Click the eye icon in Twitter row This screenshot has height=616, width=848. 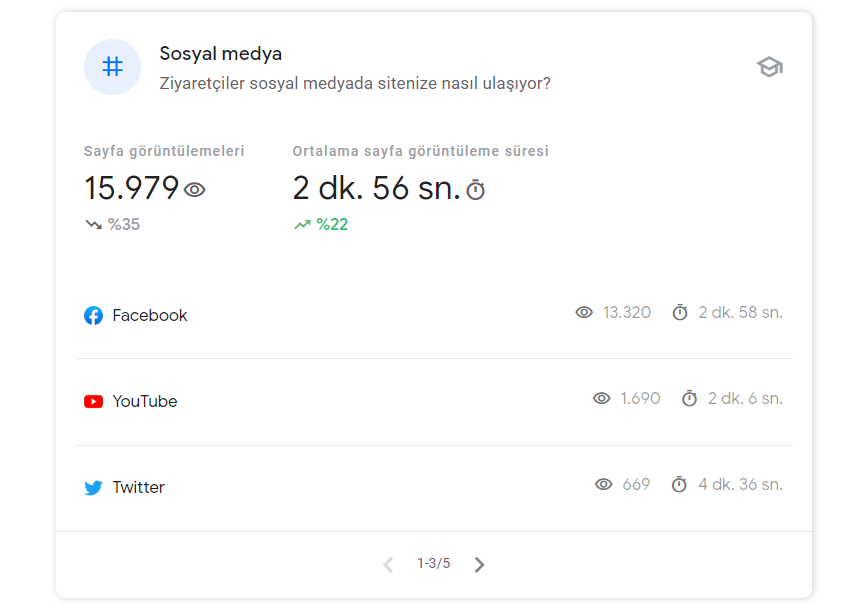(604, 484)
